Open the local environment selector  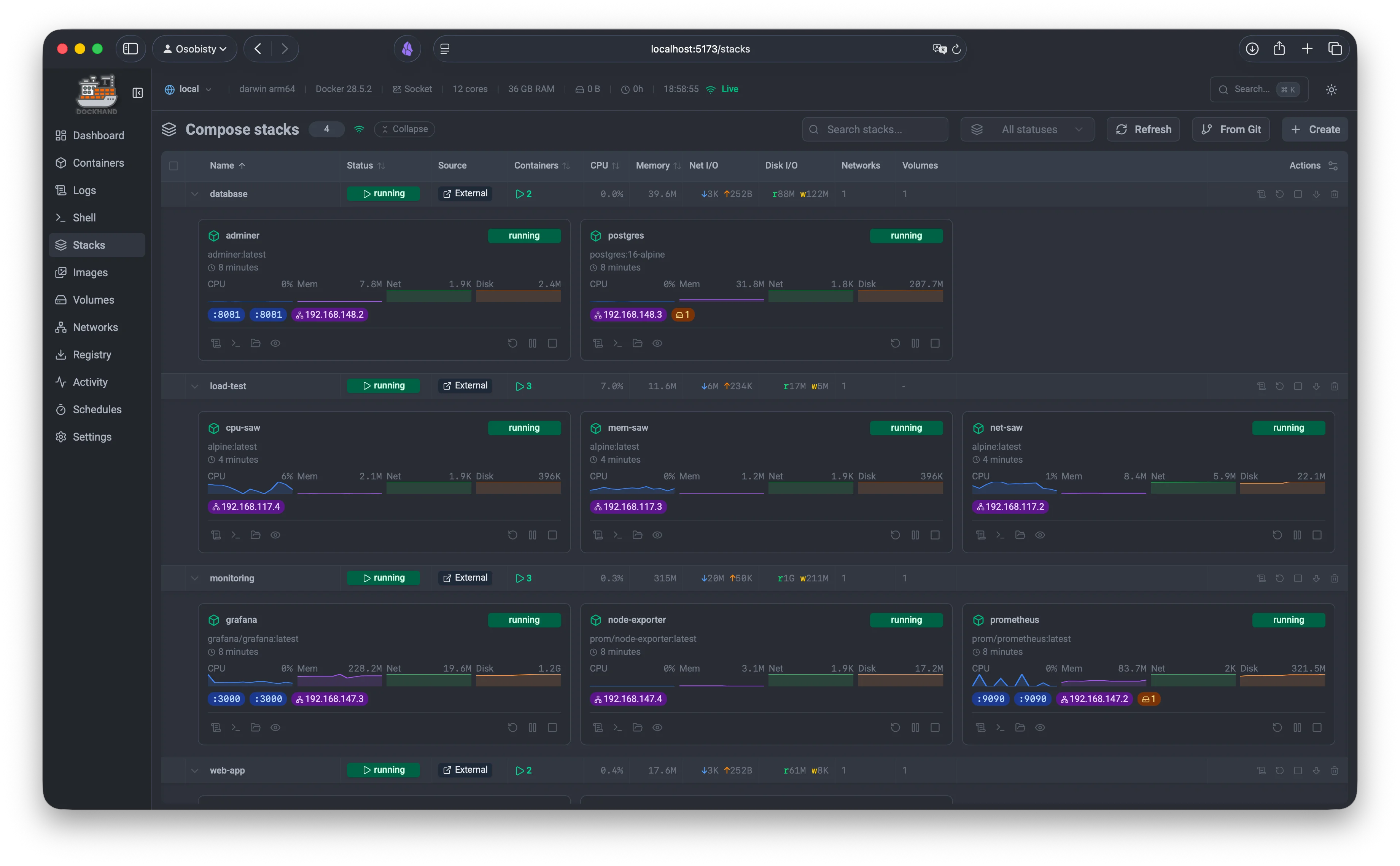[188, 89]
